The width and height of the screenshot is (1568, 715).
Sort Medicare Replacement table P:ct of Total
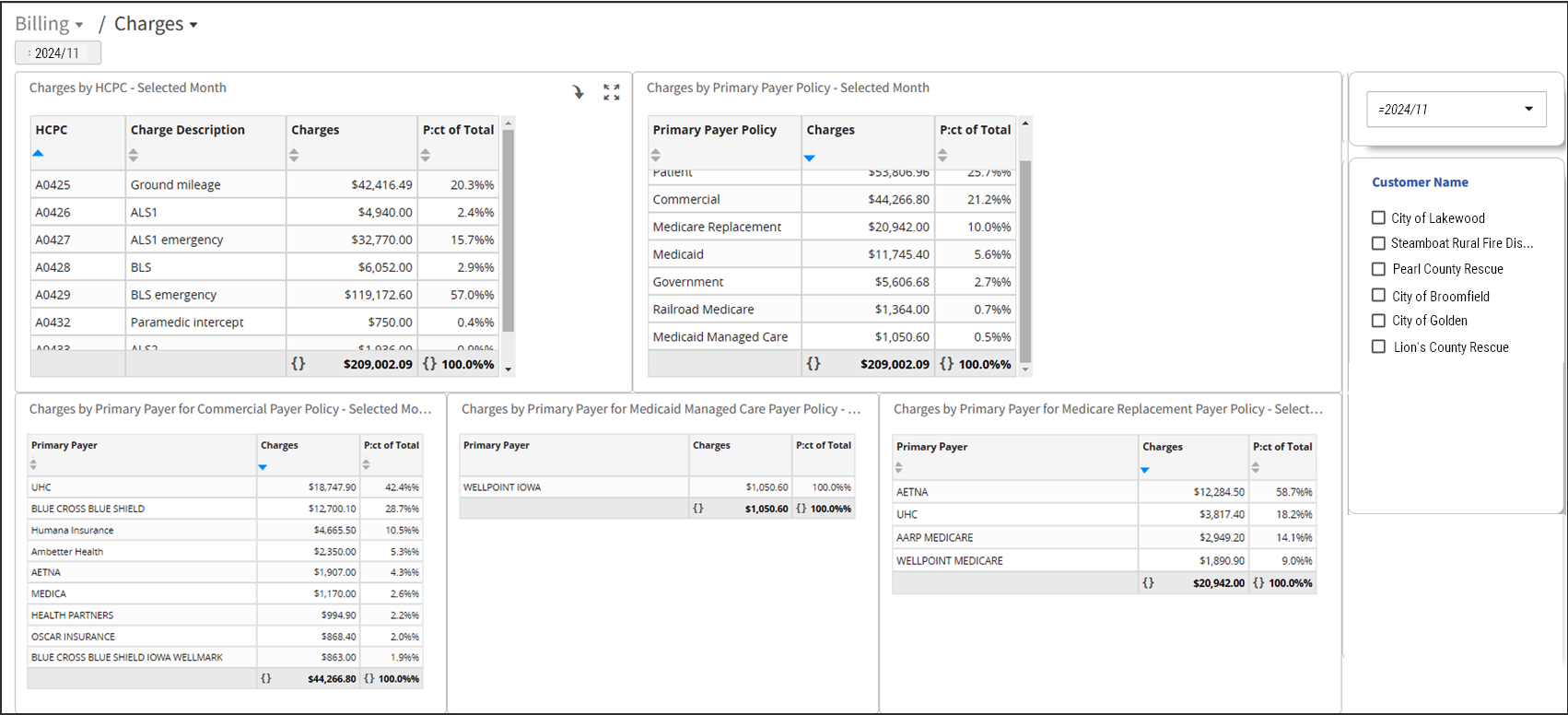click(1256, 467)
